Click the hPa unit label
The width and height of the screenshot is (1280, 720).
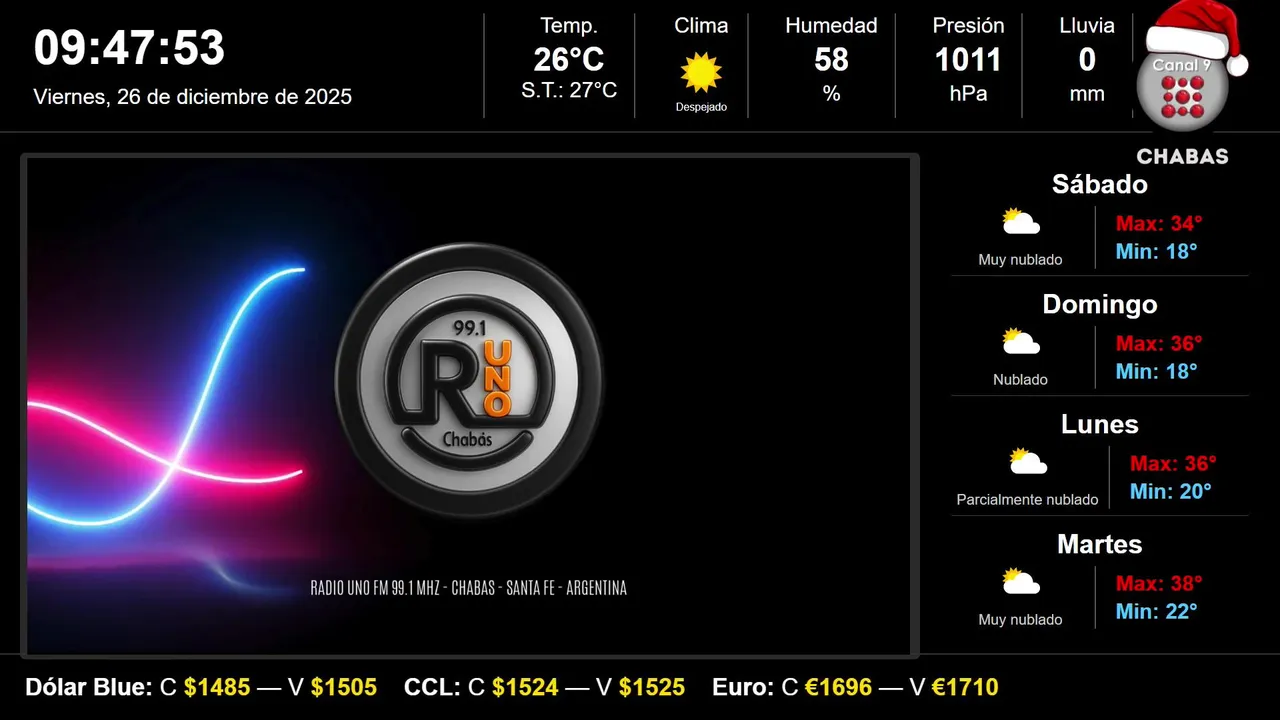pos(968,94)
